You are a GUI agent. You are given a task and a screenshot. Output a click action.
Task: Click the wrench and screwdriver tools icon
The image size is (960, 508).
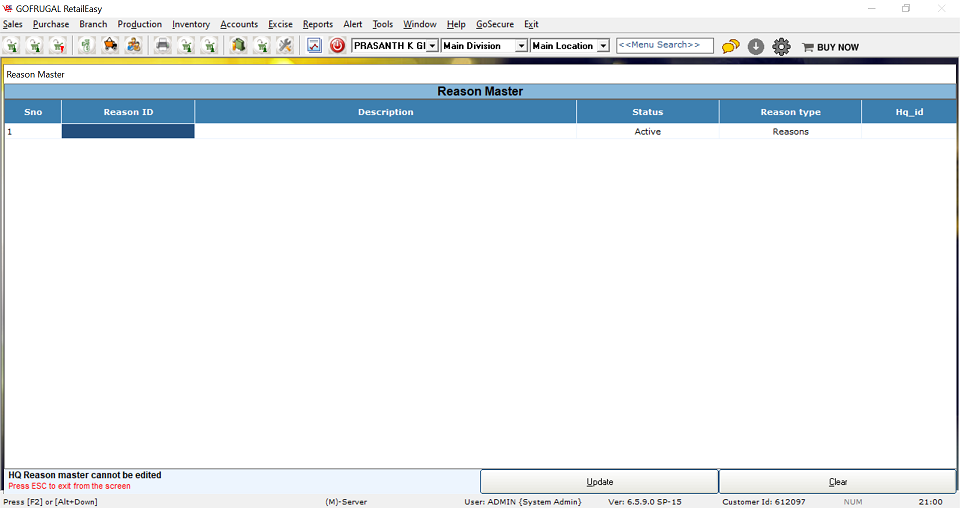[x=285, y=46]
